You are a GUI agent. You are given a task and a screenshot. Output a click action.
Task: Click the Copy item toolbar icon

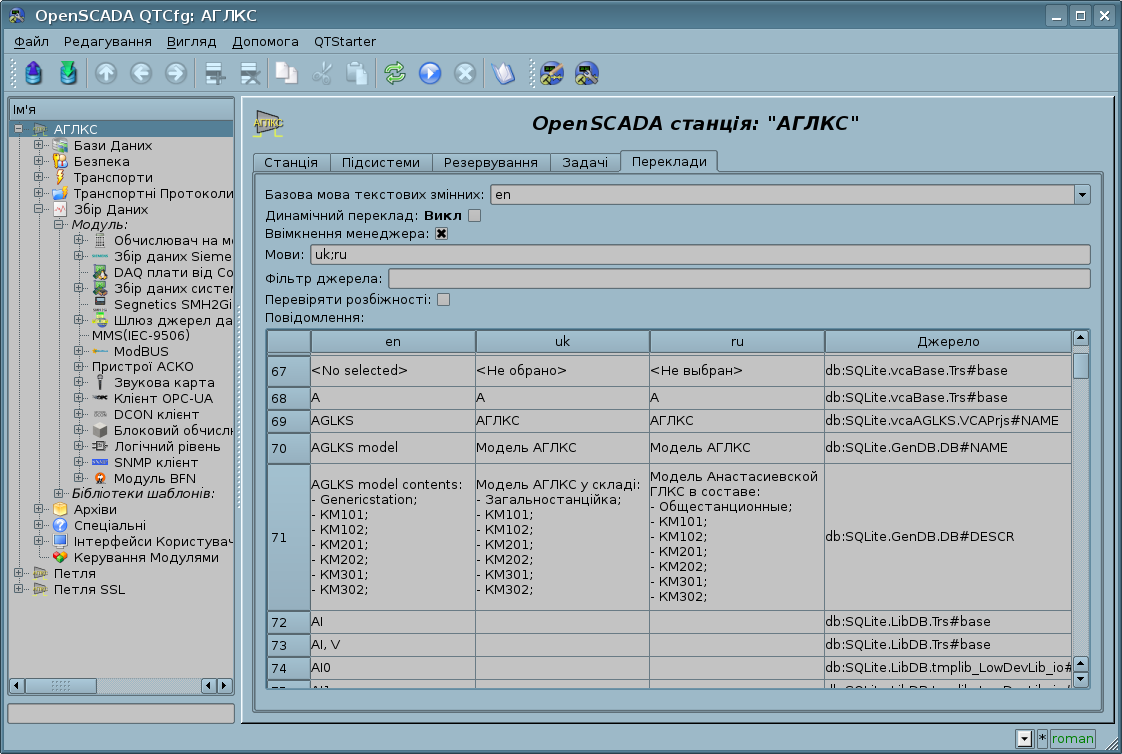(x=286, y=73)
